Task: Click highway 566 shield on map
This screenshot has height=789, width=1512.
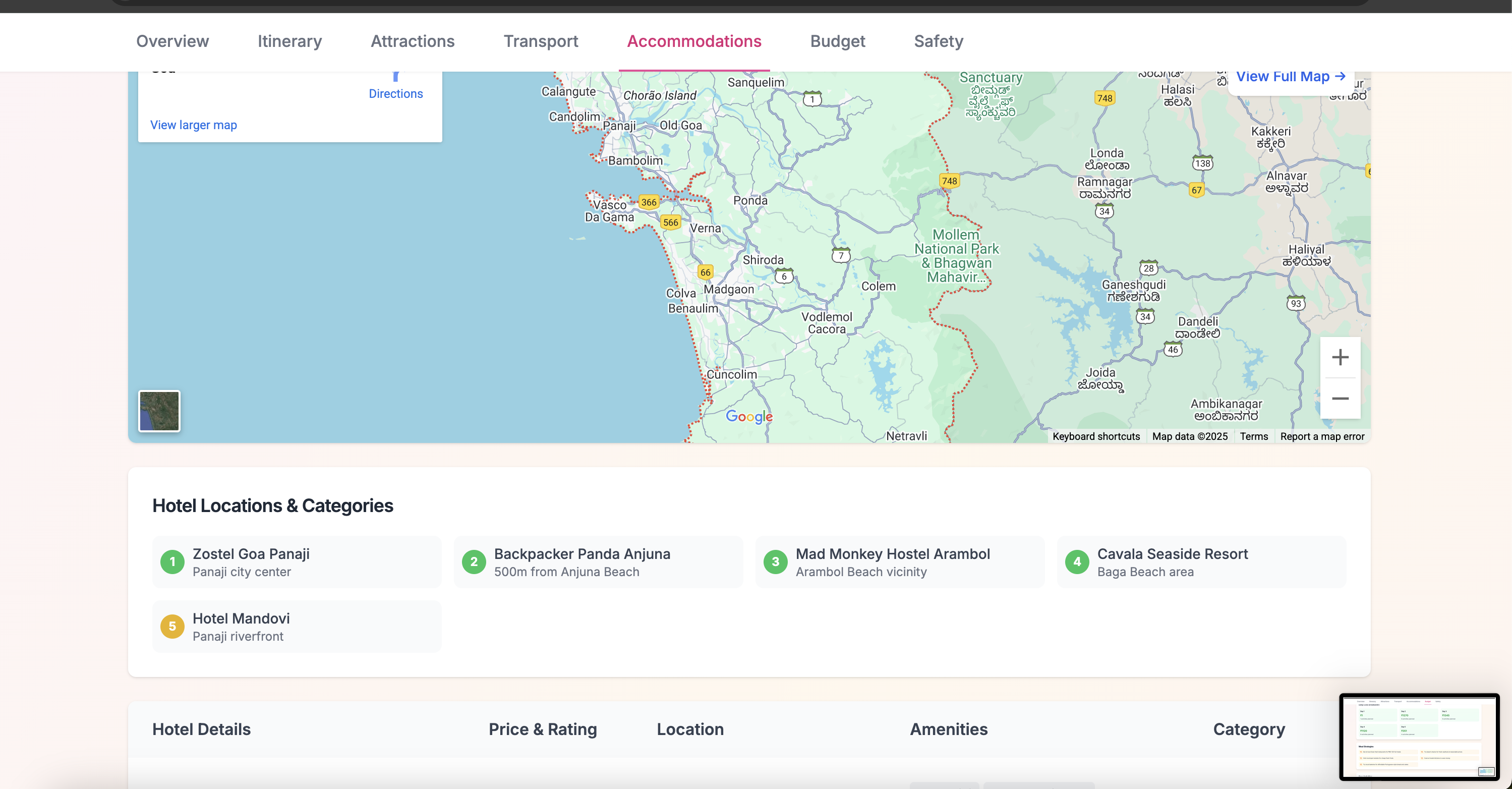Action: pos(670,222)
